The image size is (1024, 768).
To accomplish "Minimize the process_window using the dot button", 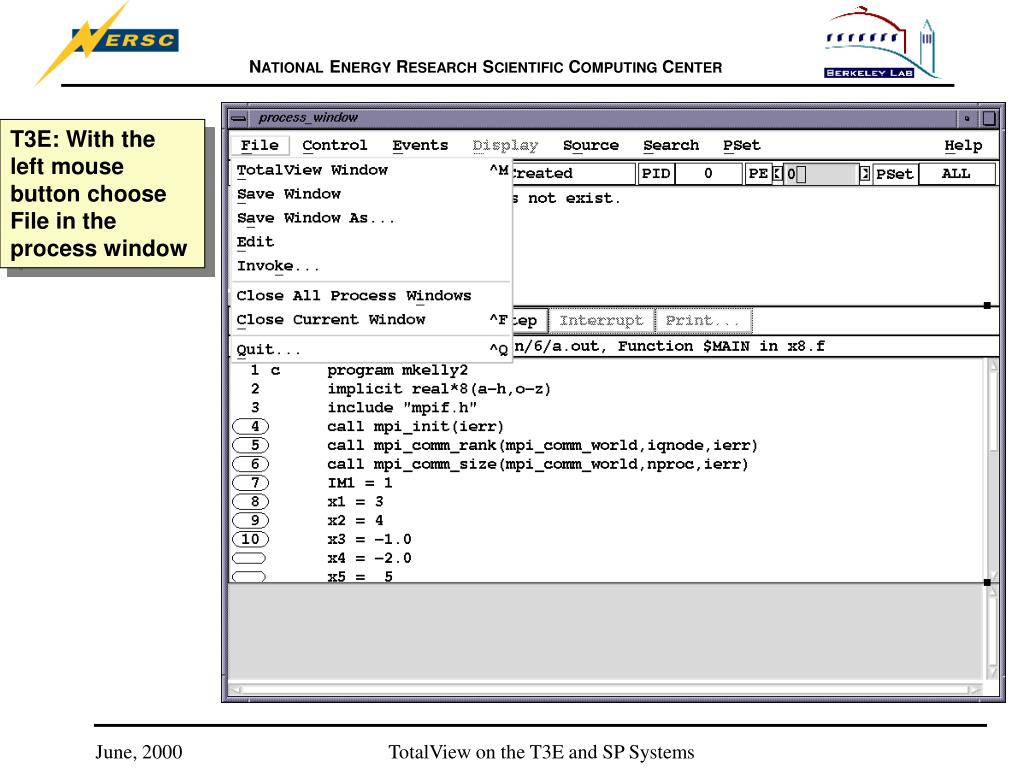I will tap(967, 118).
